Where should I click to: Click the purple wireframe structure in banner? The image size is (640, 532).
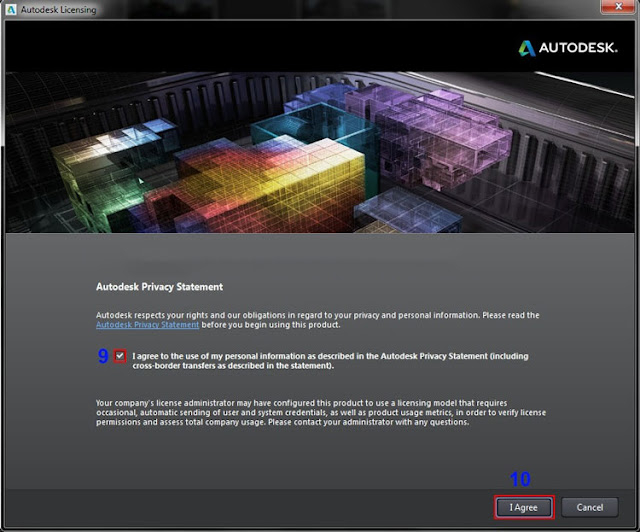click(429, 137)
